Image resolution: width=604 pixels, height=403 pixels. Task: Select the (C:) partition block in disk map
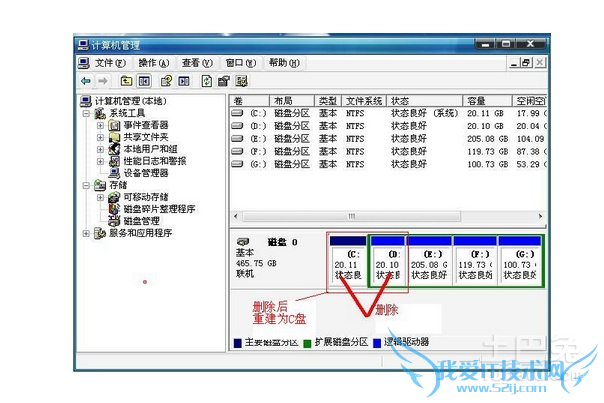coord(348,261)
